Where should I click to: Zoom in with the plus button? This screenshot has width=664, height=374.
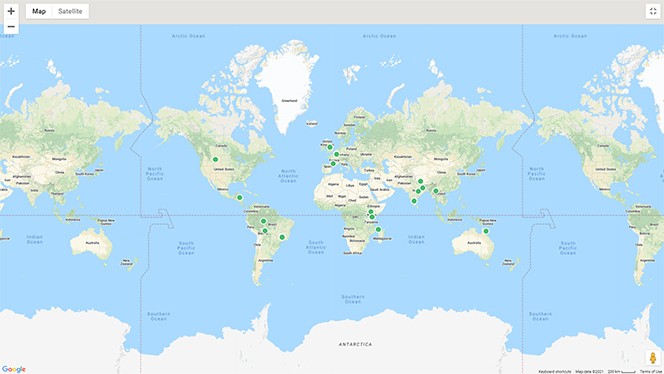[x=11, y=11]
